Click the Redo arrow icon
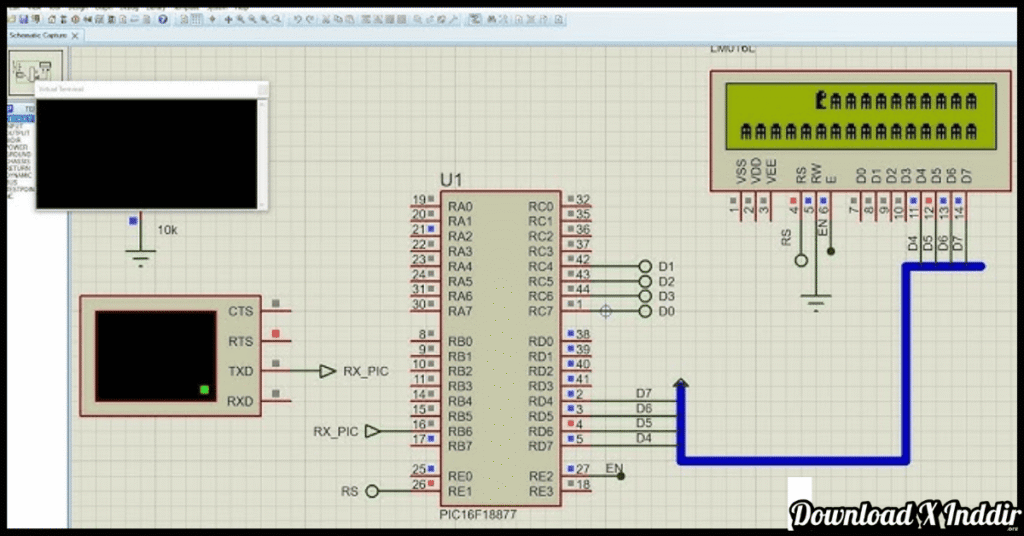Screen dimensions: 1024x536 [x=311, y=19]
